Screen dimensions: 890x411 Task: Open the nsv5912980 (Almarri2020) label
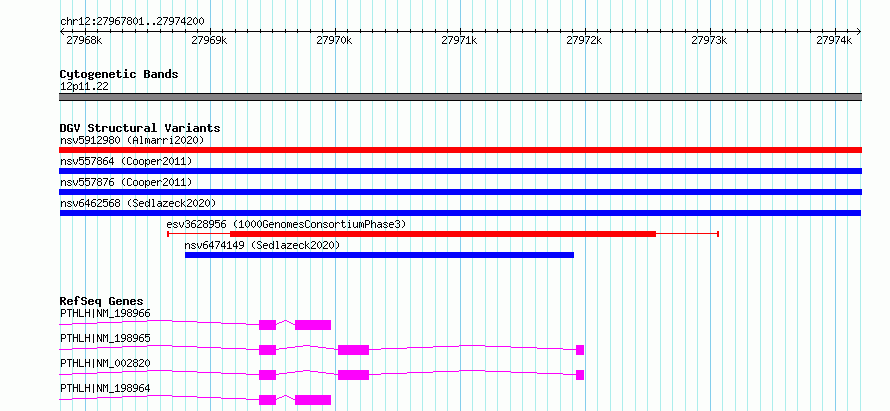[132, 140]
